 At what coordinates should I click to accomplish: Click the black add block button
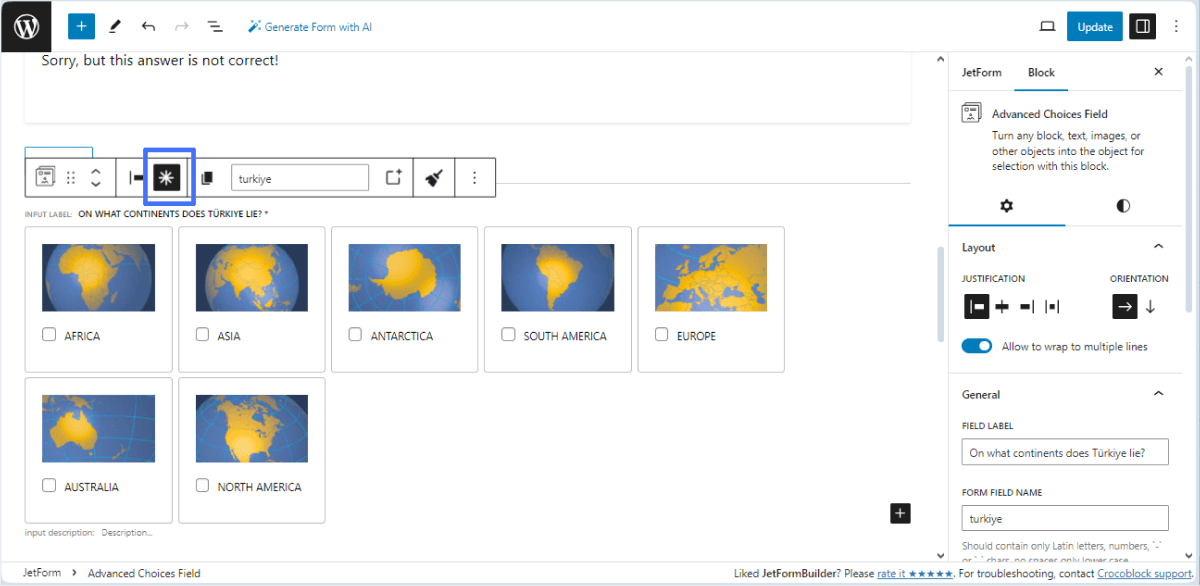tap(900, 513)
